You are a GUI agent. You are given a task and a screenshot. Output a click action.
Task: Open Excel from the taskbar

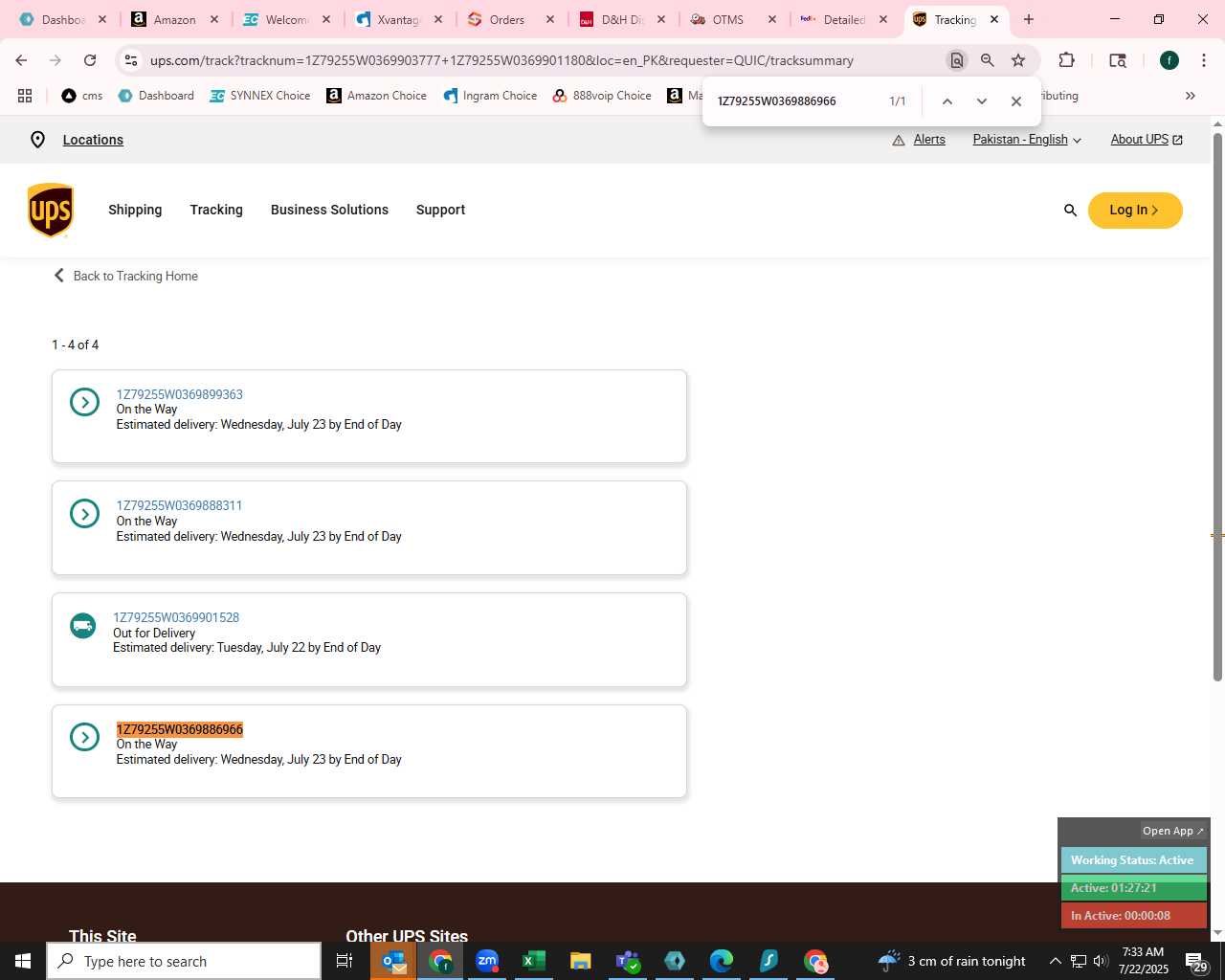533,961
